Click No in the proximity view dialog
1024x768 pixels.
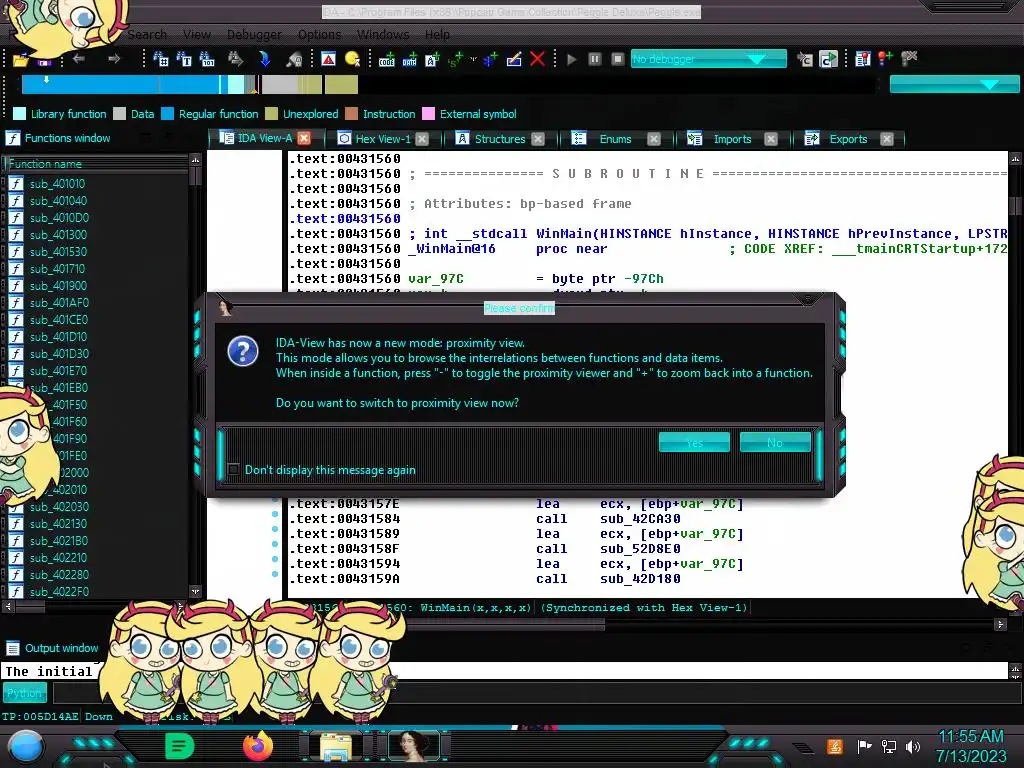775,442
